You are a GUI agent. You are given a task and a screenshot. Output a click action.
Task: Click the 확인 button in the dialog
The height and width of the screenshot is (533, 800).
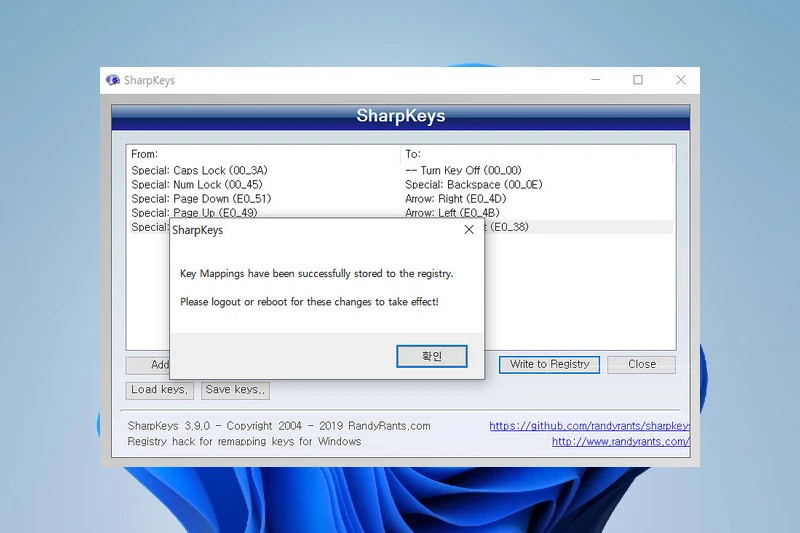click(x=432, y=356)
